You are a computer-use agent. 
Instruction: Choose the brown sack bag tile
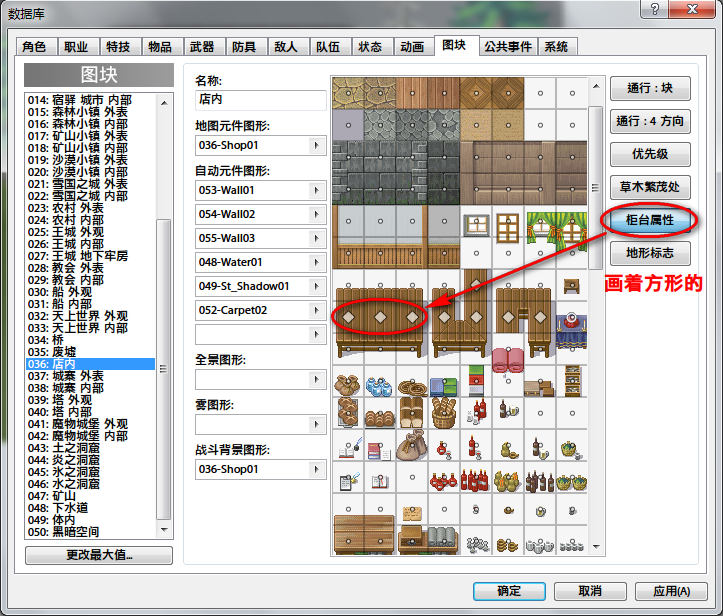pos(412,446)
